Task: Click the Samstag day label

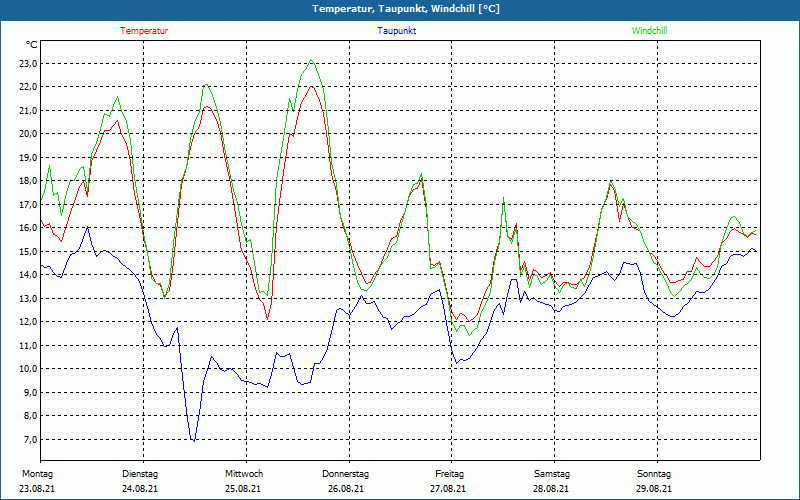Action: [552, 474]
